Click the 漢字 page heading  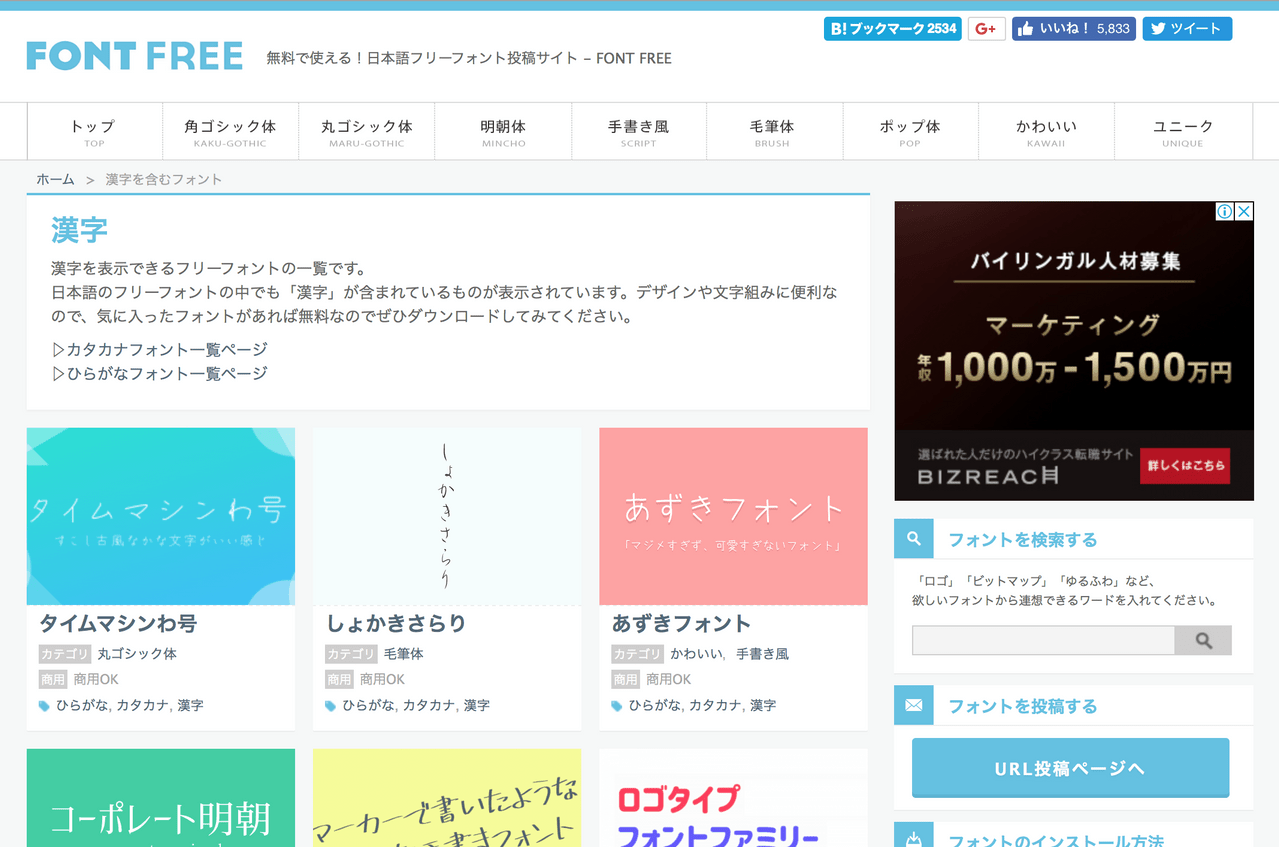(x=79, y=230)
